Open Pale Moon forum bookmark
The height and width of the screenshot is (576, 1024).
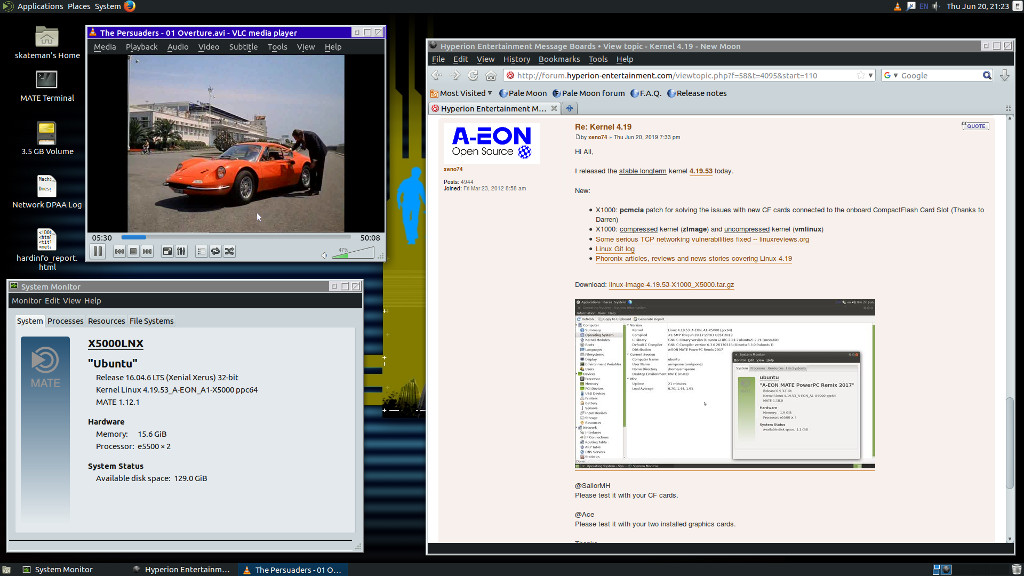click(588, 93)
